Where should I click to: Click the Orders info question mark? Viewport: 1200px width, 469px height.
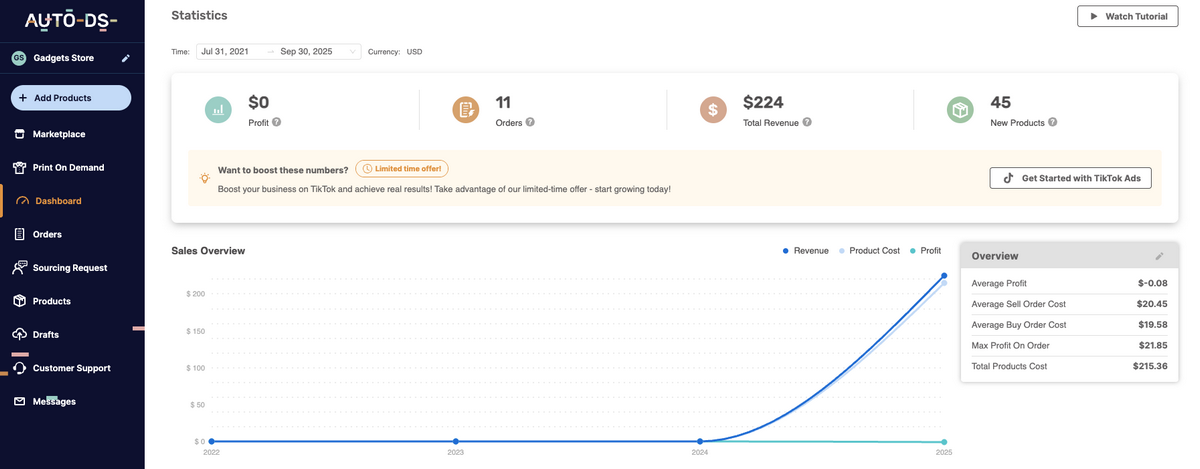[530, 123]
